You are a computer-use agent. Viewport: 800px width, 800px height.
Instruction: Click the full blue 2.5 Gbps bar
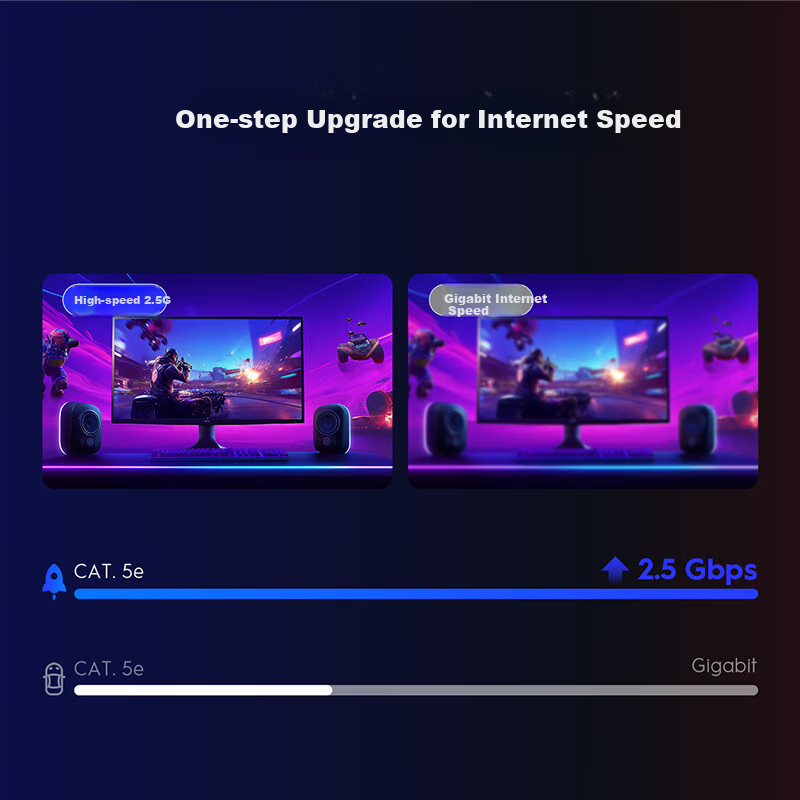coord(416,593)
